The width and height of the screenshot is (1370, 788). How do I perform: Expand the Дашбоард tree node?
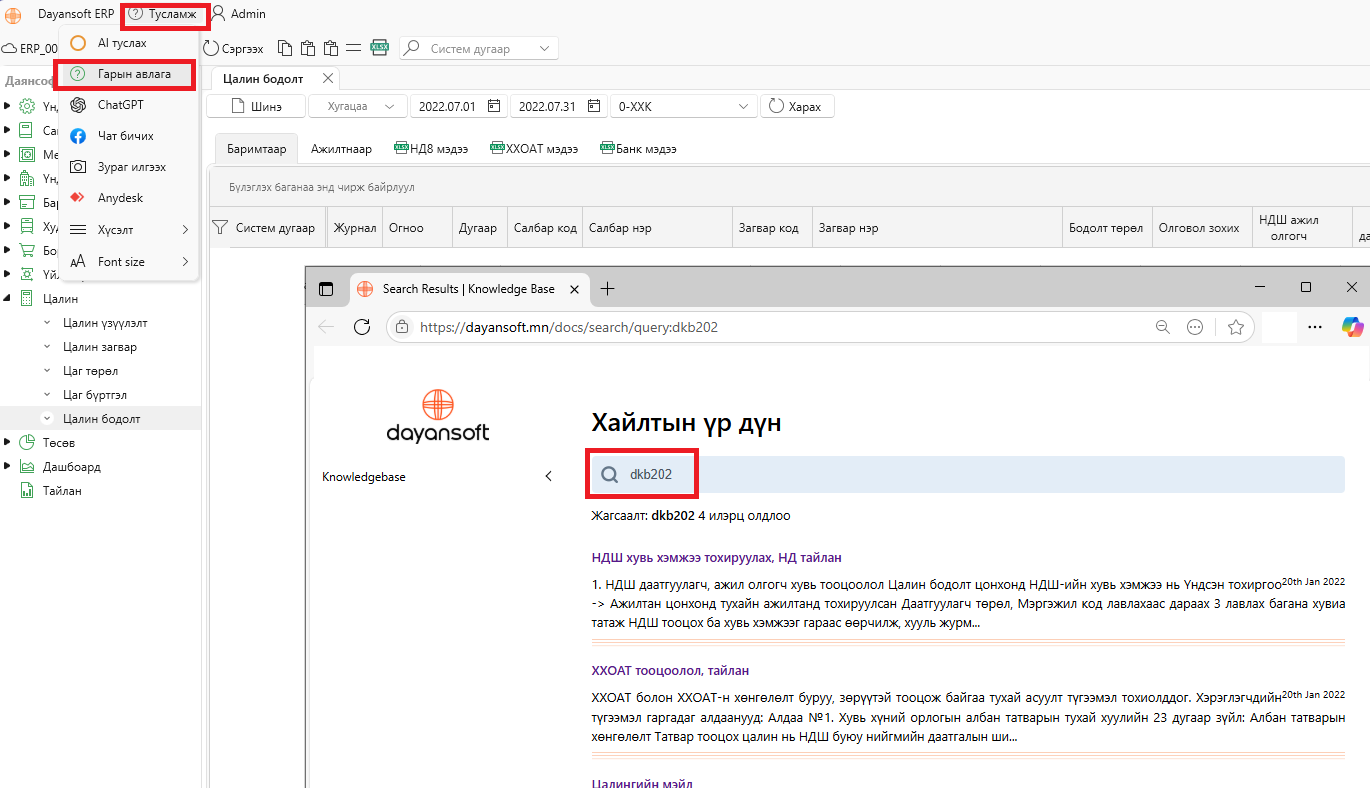8,466
